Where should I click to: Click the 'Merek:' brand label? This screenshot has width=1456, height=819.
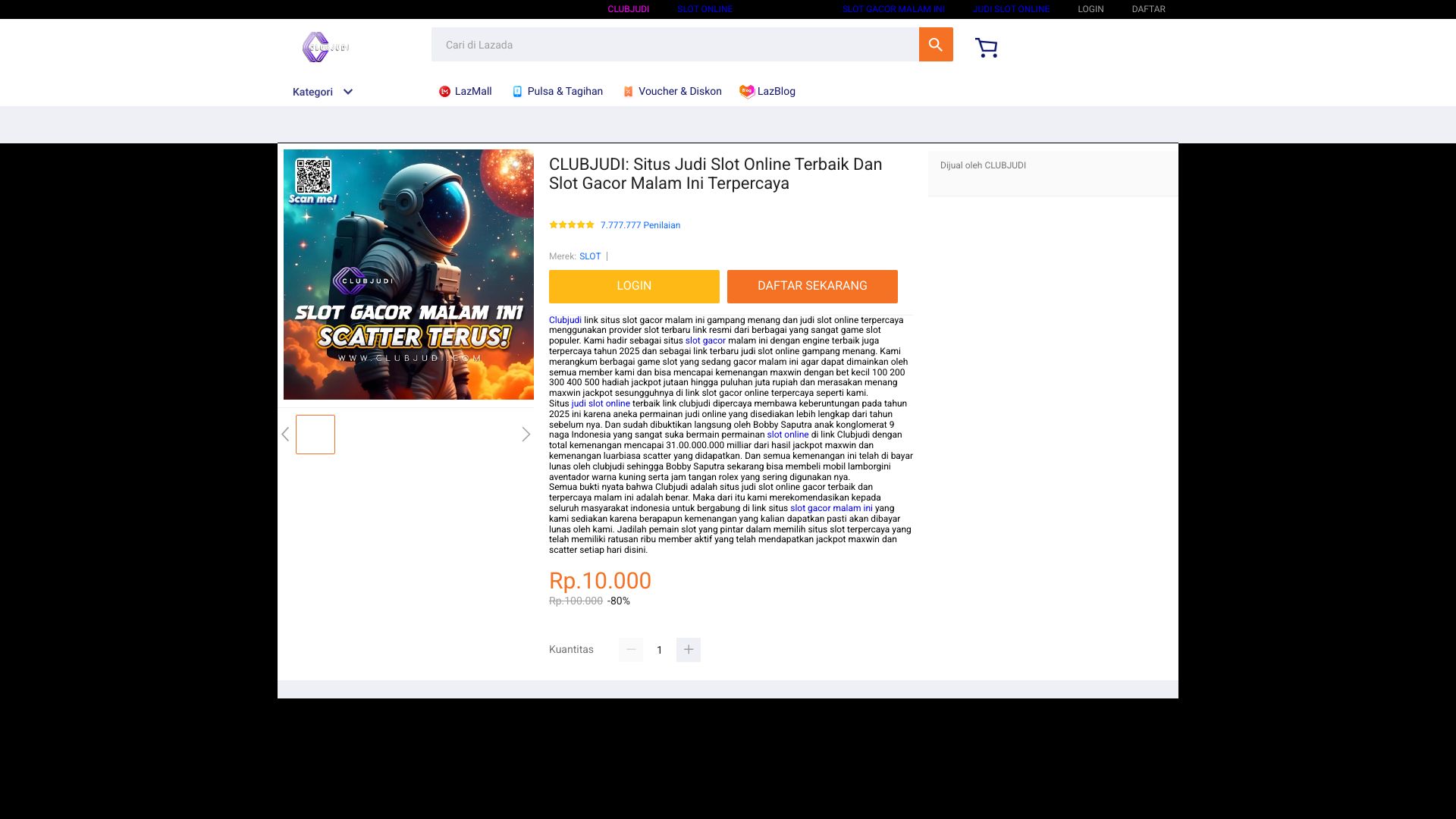click(563, 256)
